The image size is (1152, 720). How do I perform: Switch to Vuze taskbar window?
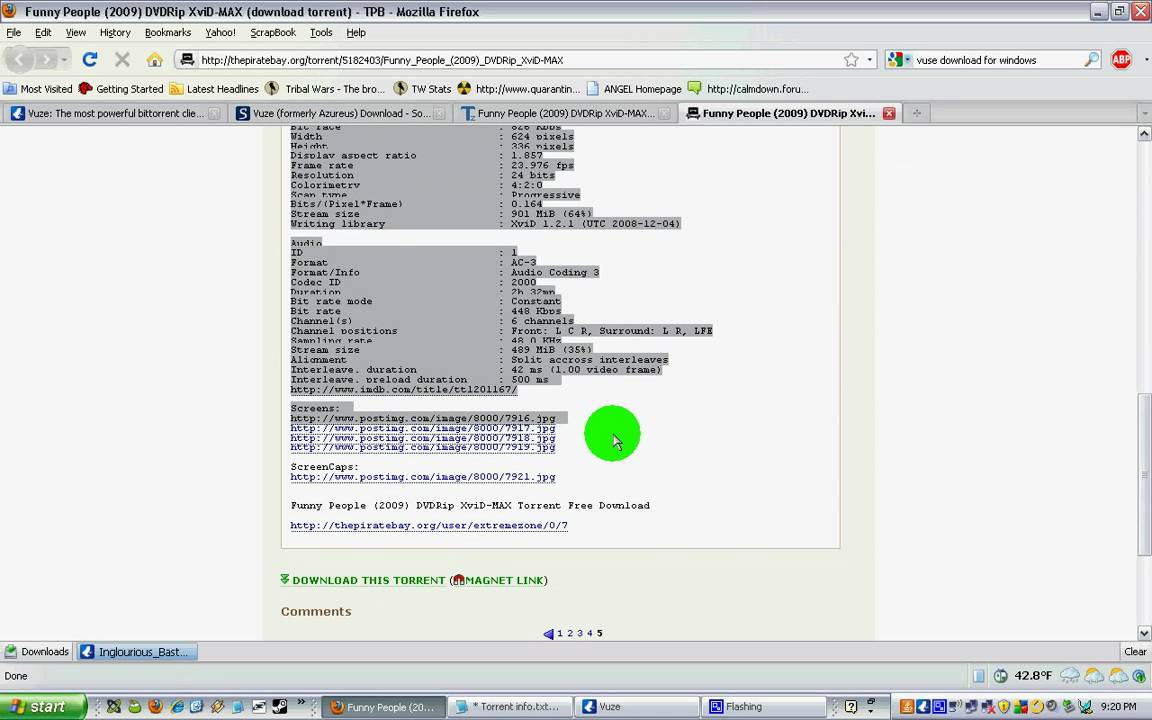636,707
